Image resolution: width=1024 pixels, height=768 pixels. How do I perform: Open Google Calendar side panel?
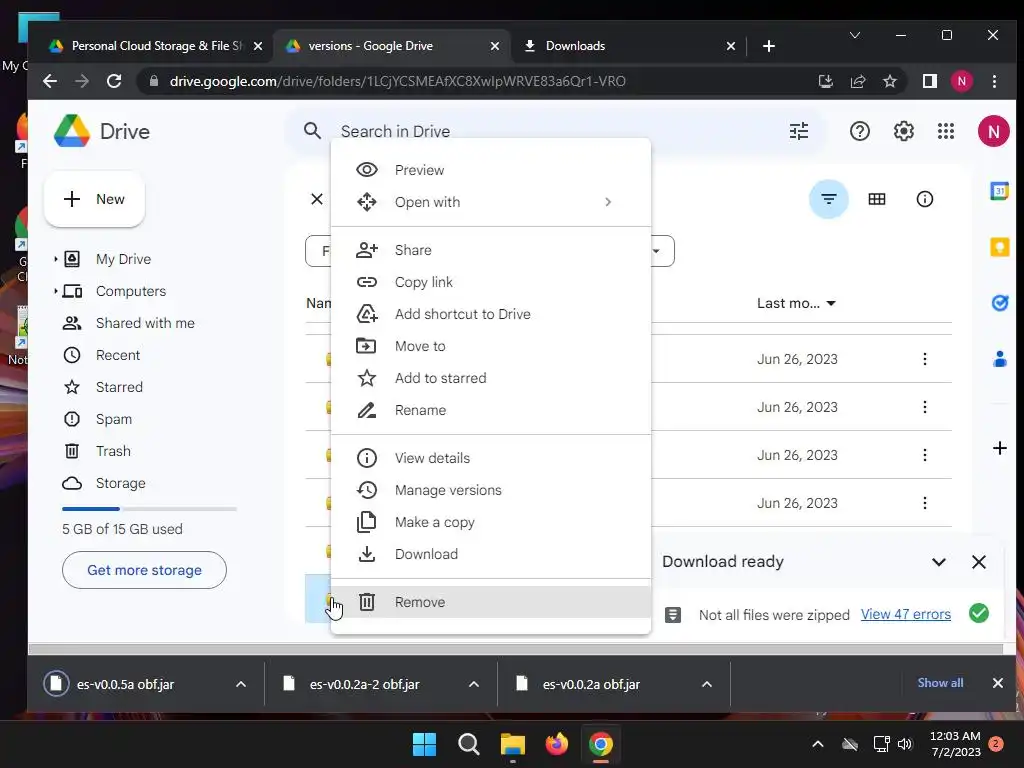[x=999, y=191]
